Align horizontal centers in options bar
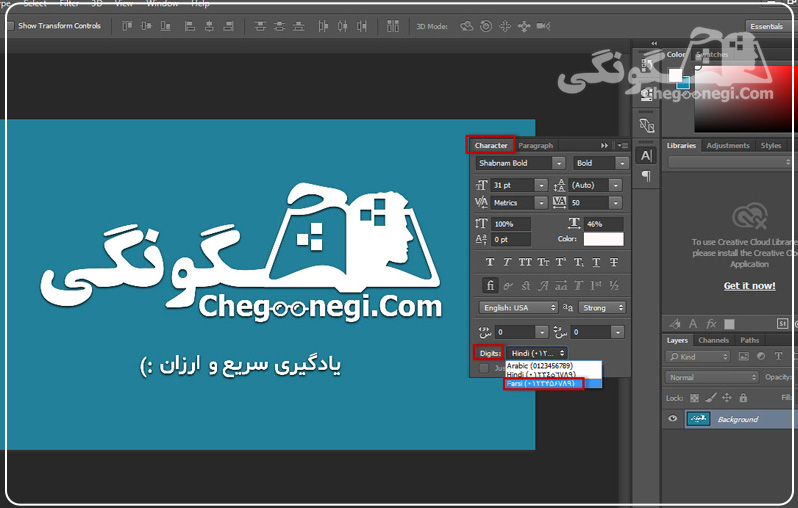798x508 pixels. pyautogui.click(x=209, y=26)
